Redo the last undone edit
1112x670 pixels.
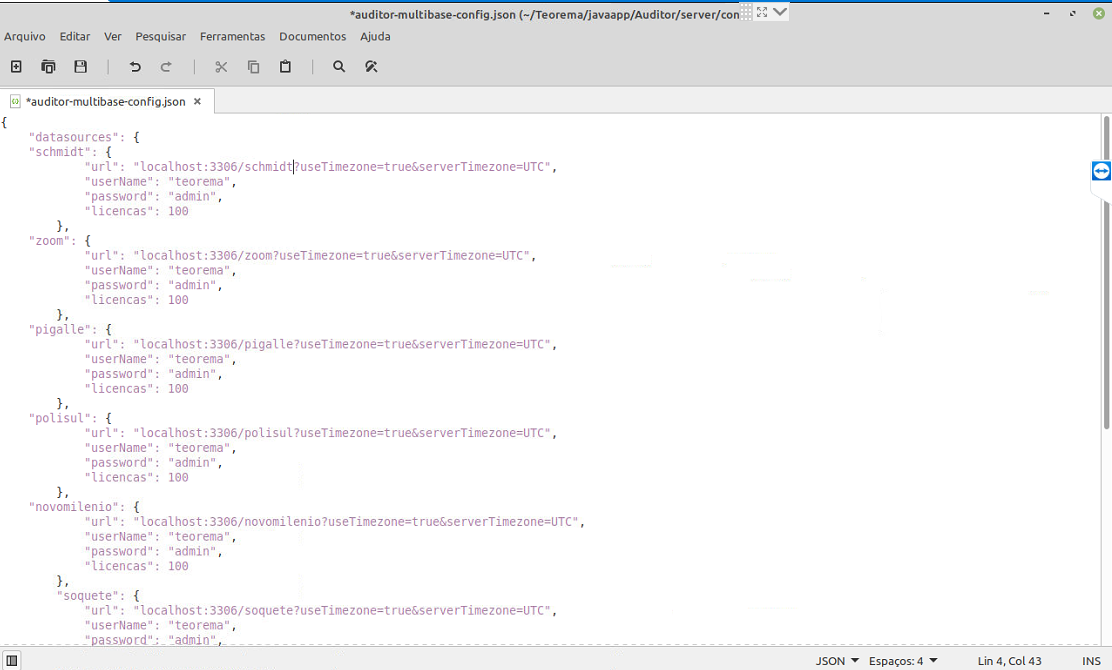click(166, 67)
